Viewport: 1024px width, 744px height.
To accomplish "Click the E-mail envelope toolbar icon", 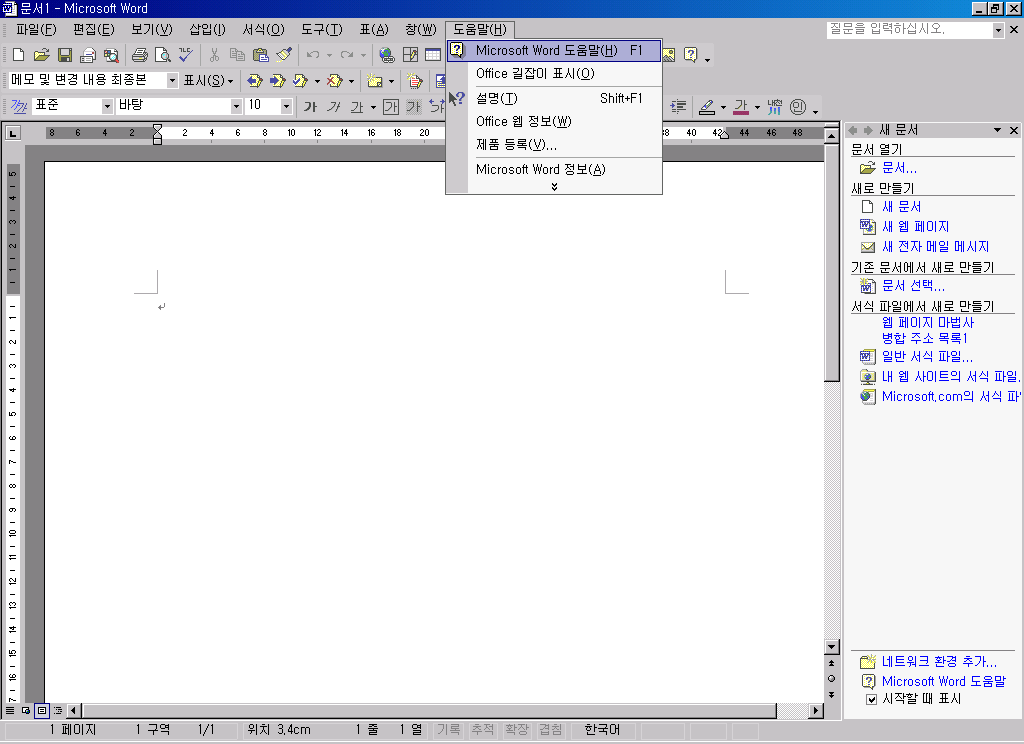I will pyautogui.click(x=88, y=55).
